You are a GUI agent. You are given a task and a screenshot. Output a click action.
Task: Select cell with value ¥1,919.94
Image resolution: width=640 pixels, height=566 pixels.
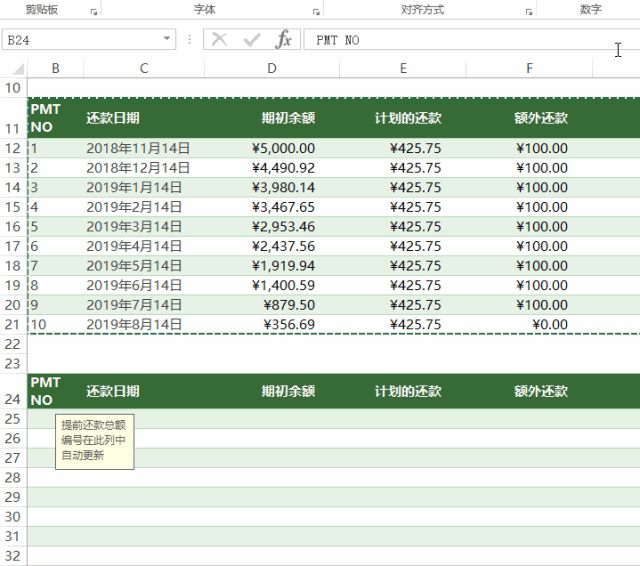(272, 266)
